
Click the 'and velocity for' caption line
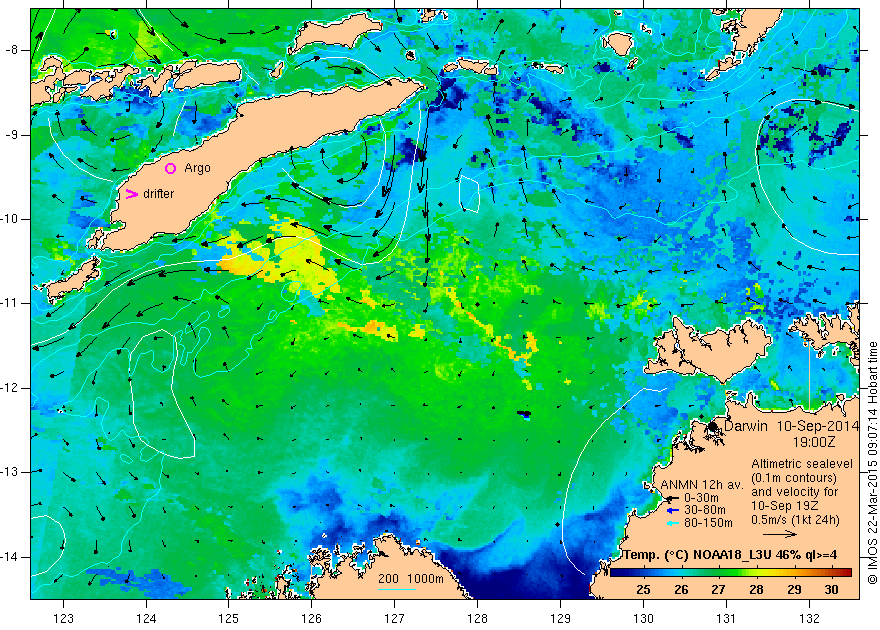(795, 492)
